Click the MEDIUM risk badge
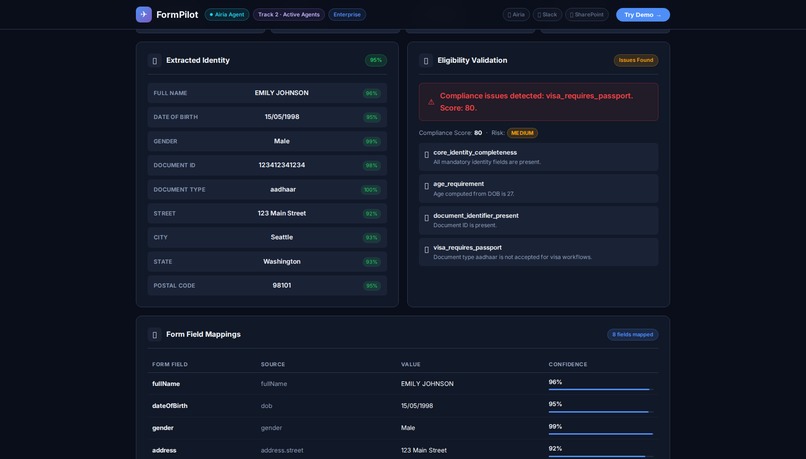The width and height of the screenshot is (806, 459). (522, 133)
